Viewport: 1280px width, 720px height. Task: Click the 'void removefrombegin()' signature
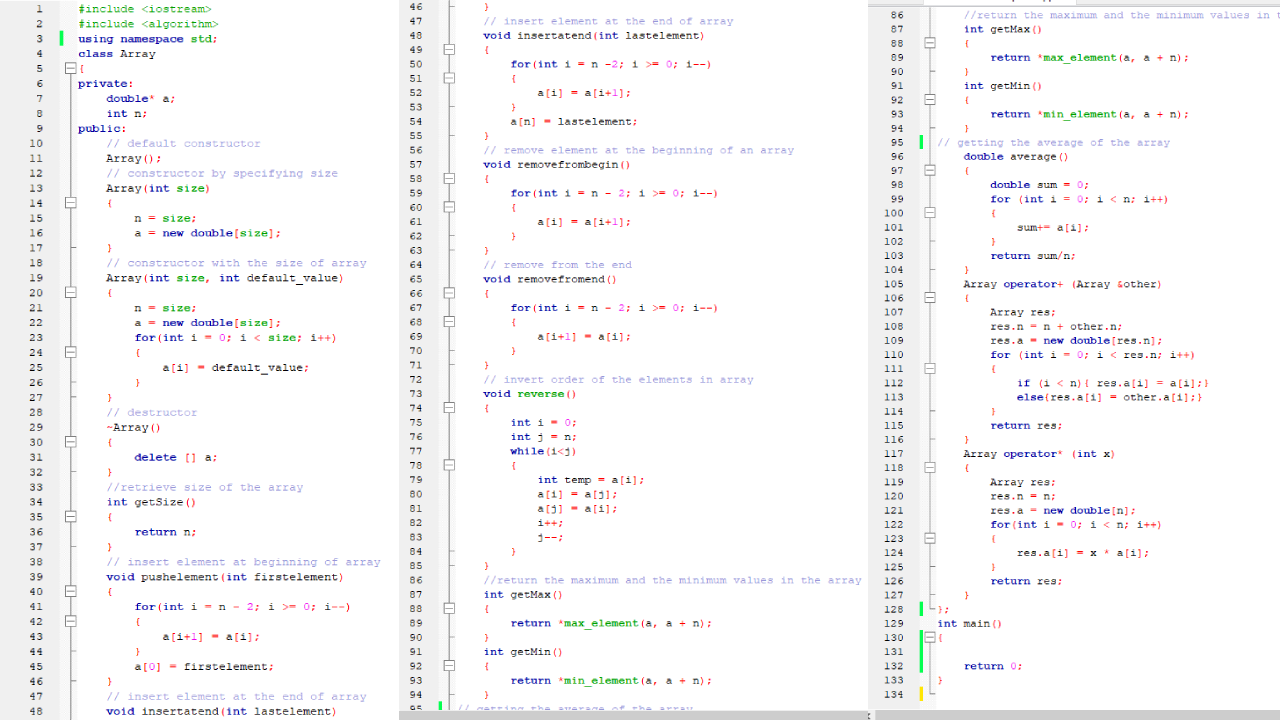pos(556,165)
